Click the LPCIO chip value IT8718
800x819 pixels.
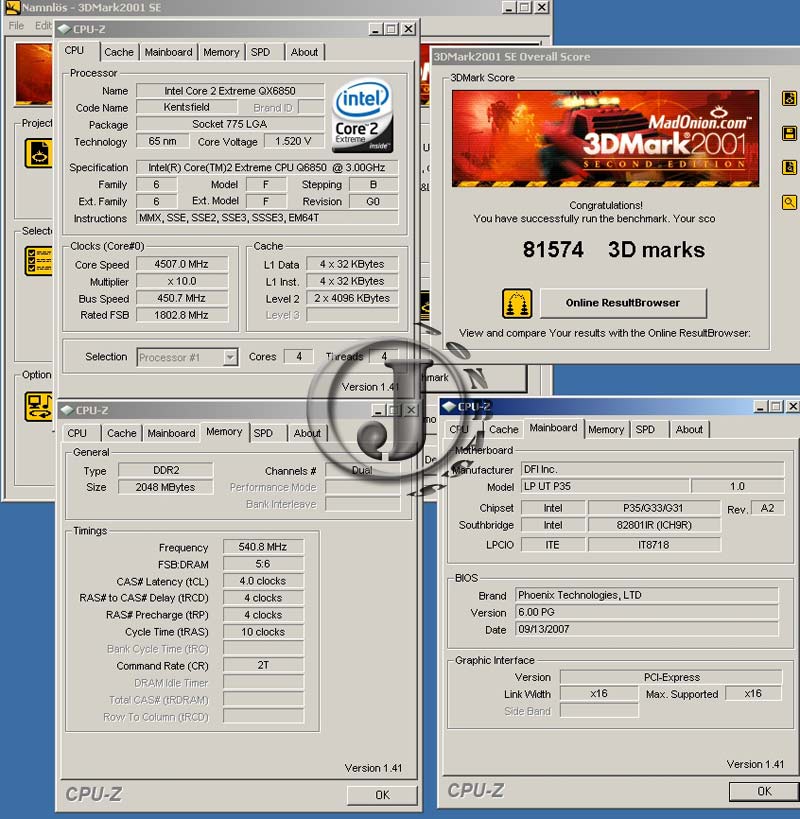(654, 545)
